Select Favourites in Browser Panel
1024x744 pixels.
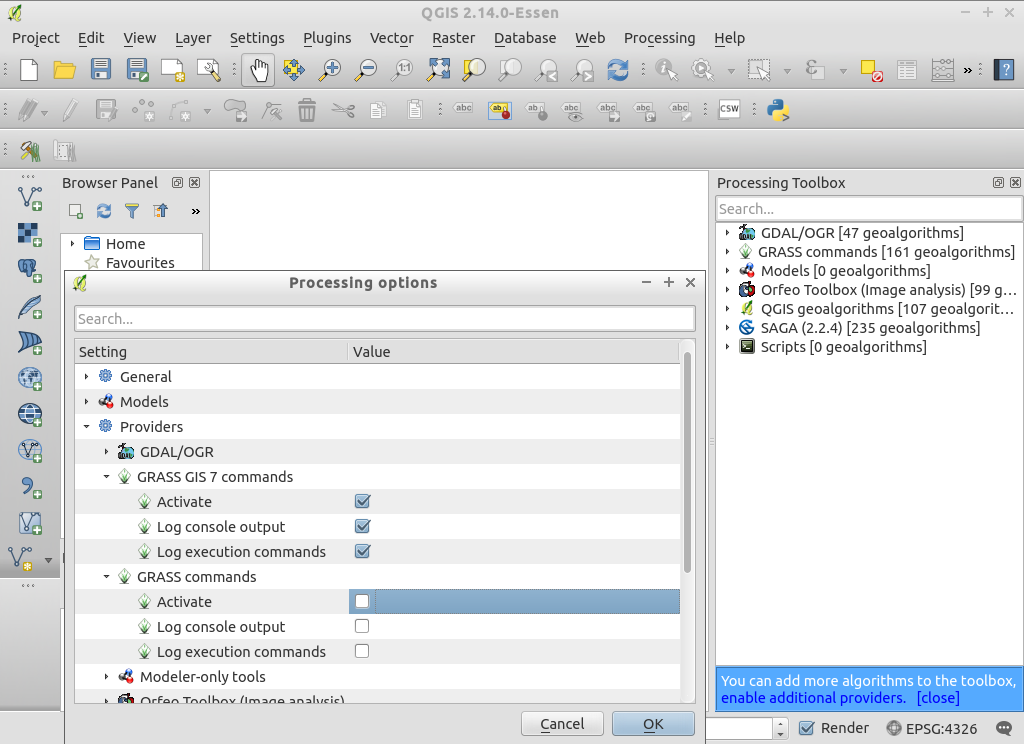[x=140, y=263]
